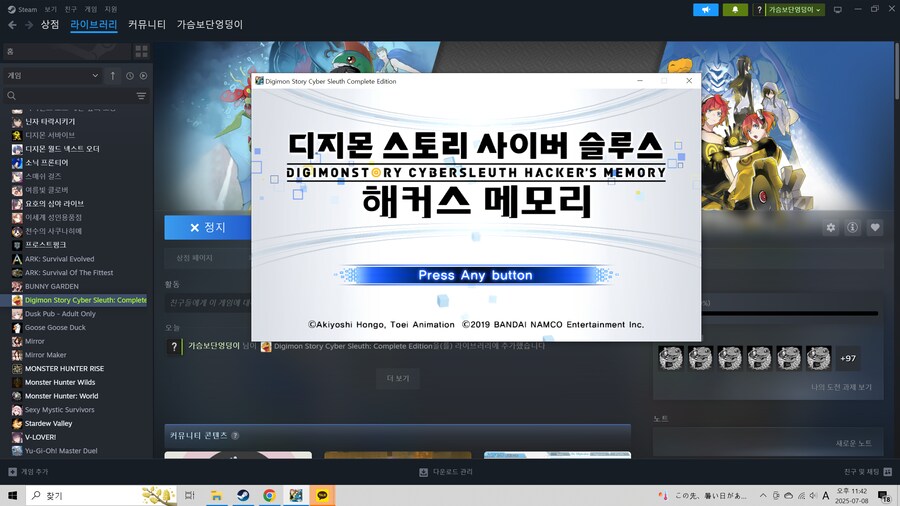Select Yu-Gi-Oh! Master Duel in list
The height and width of the screenshot is (506, 900).
[x=61, y=451]
